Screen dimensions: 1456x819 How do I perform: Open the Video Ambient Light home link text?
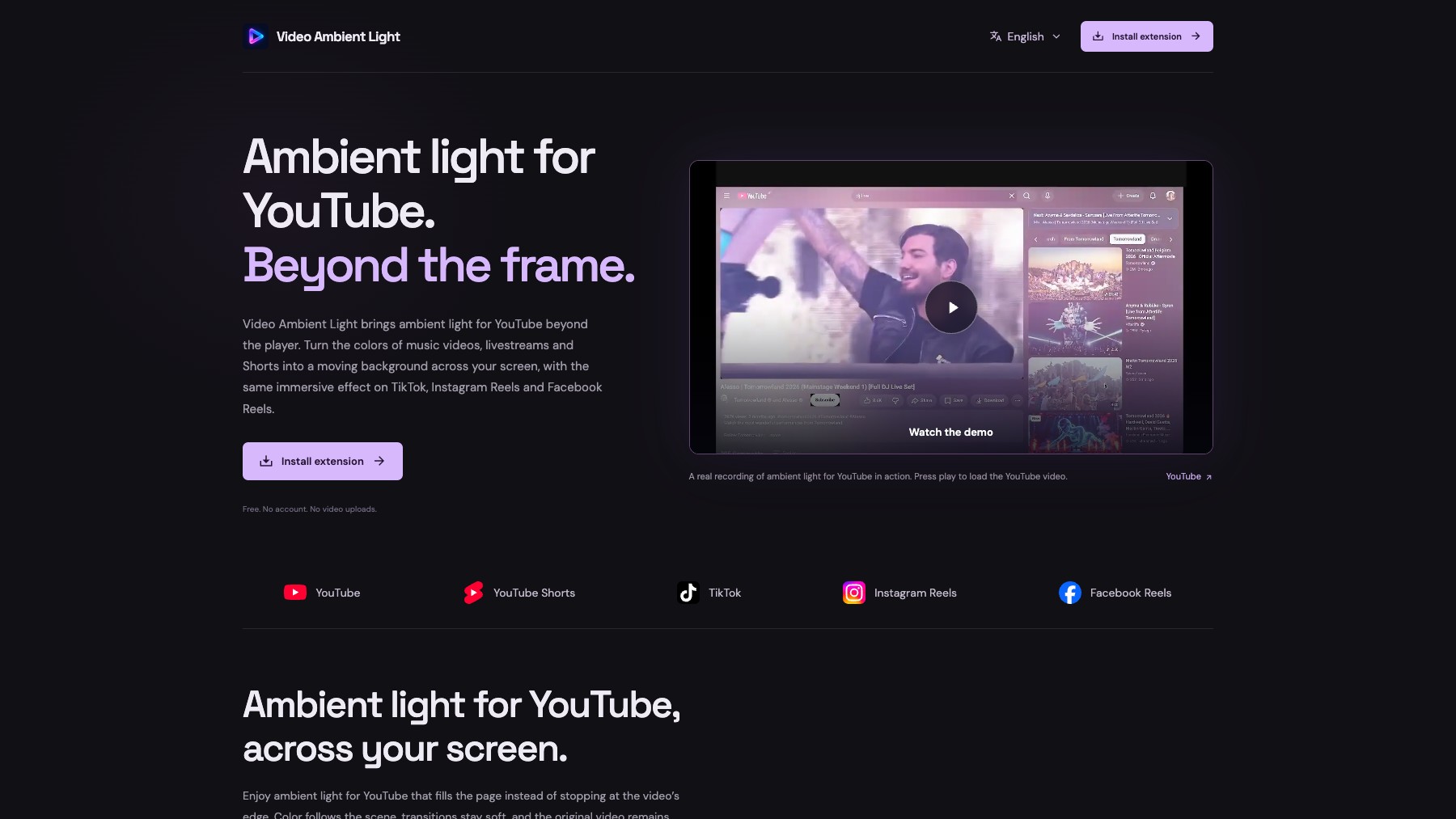click(338, 36)
